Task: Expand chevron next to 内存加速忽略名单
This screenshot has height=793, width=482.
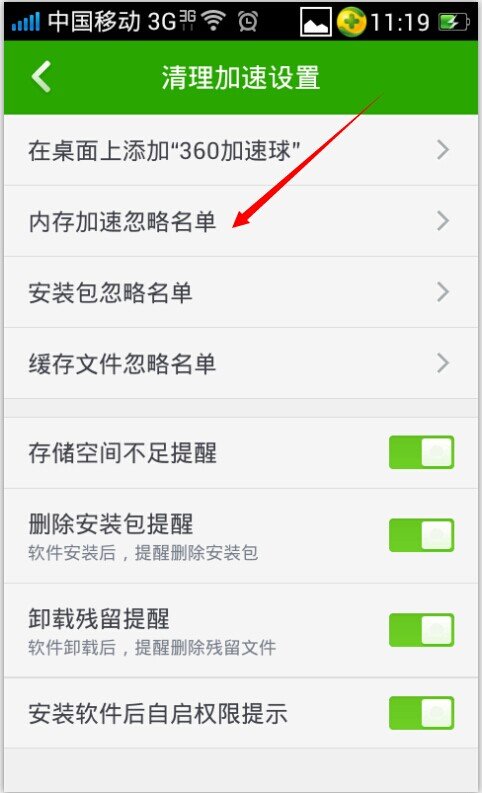Action: coord(443,221)
